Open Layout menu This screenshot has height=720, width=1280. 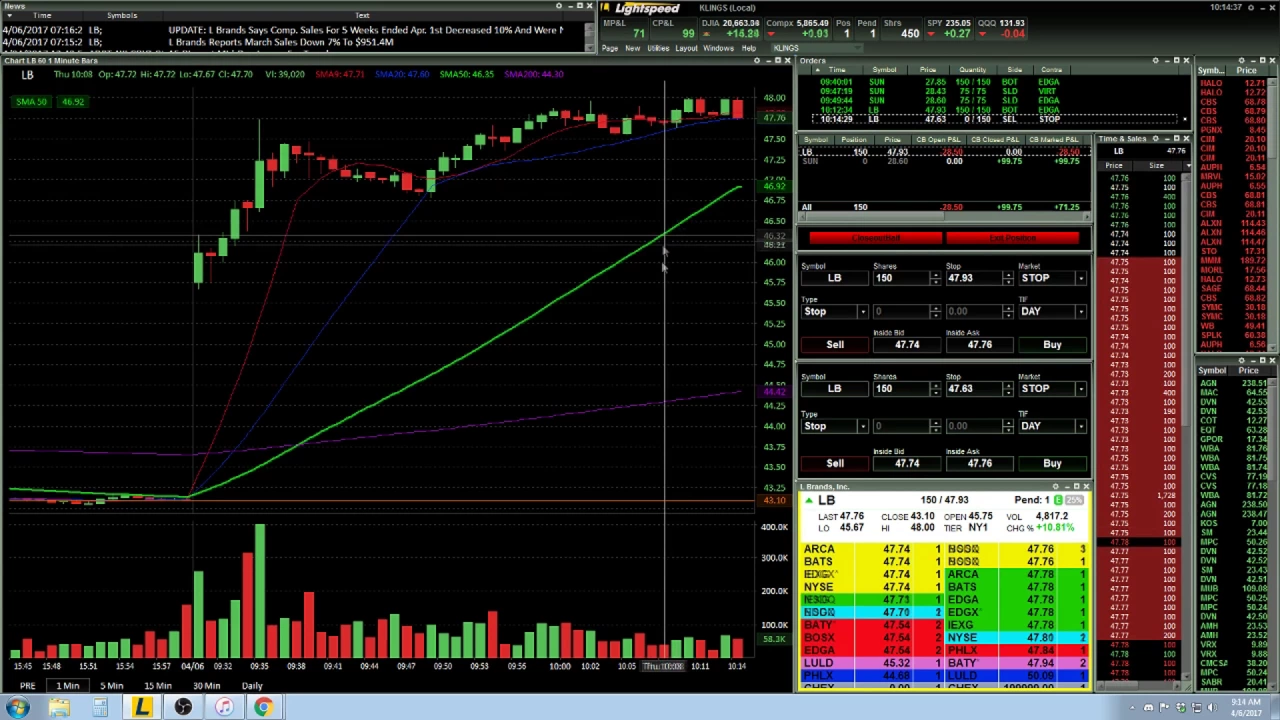point(686,48)
